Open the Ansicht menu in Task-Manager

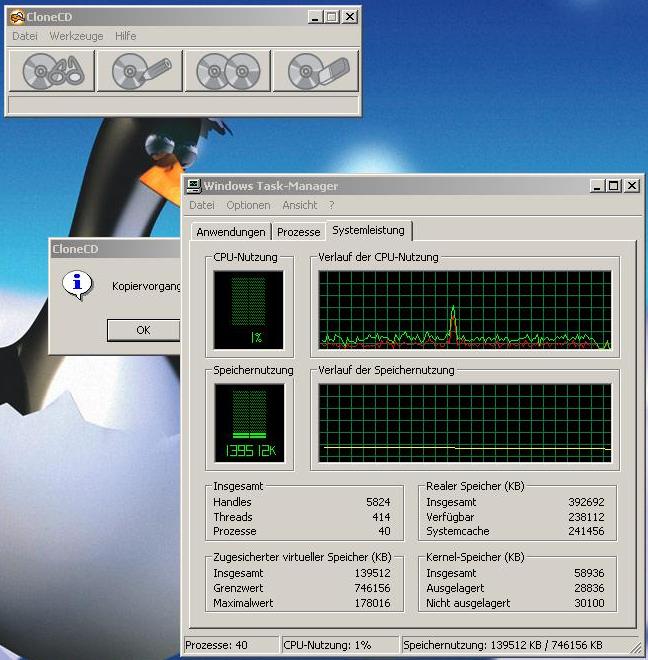(x=299, y=205)
